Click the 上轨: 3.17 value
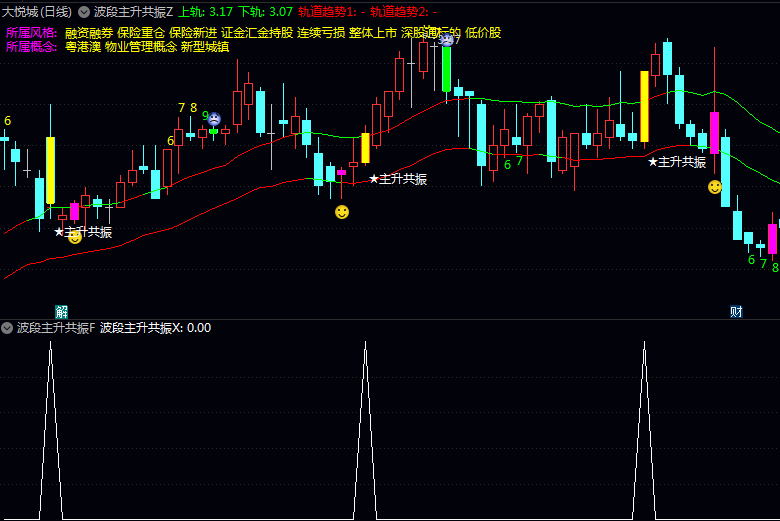780x521 pixels. tap(205, 12)
